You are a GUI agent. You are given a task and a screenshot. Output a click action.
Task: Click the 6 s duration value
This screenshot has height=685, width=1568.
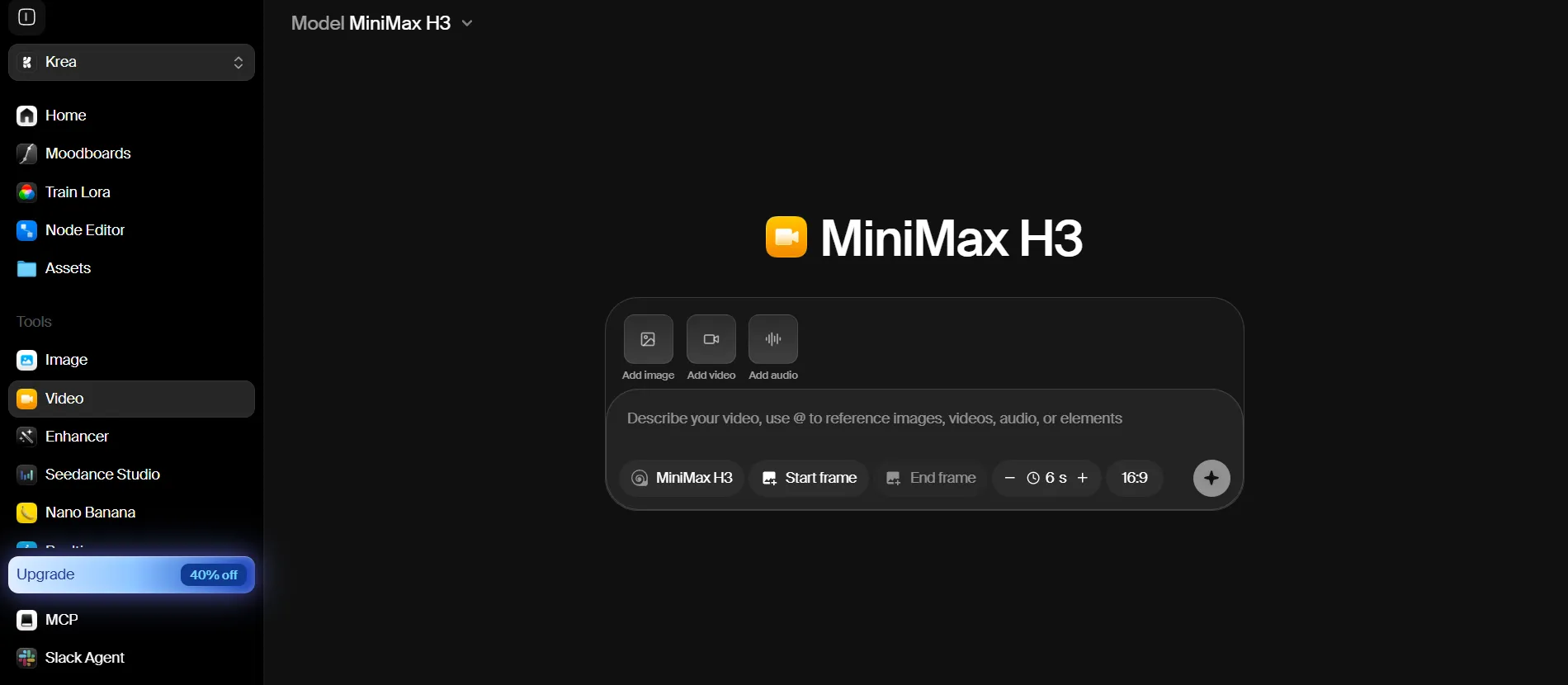1046,478
